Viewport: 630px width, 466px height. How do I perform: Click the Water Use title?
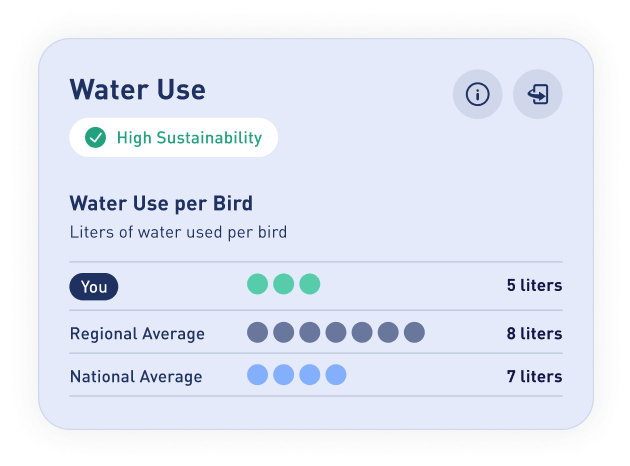click(138, 90)
